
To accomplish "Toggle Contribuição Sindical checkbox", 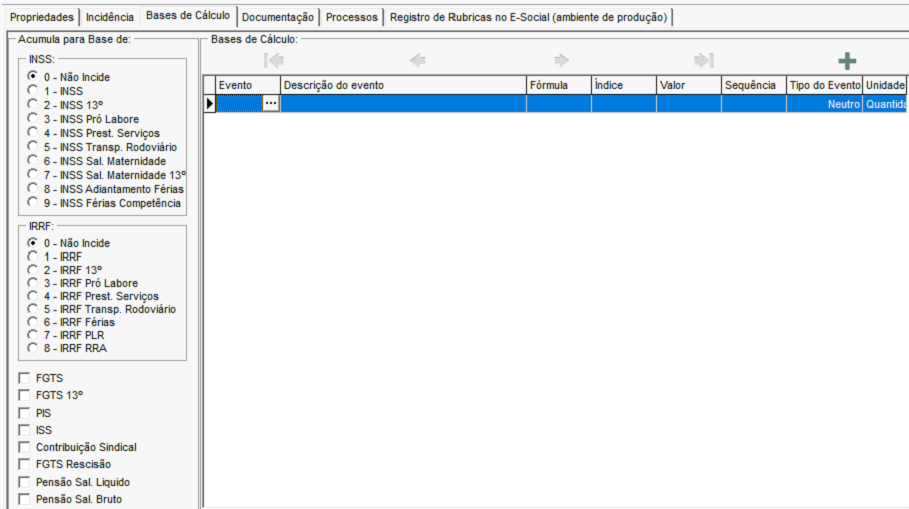I will point(24,447).
